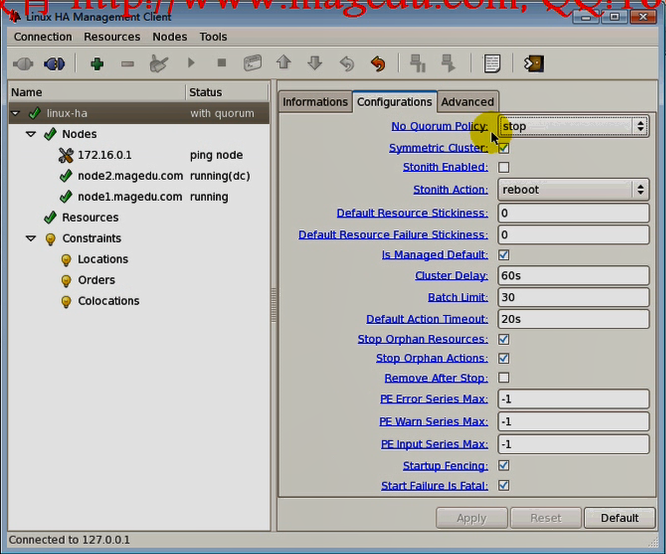
Task: Click the orange undo arrow icon
Action: coord(377,64)
